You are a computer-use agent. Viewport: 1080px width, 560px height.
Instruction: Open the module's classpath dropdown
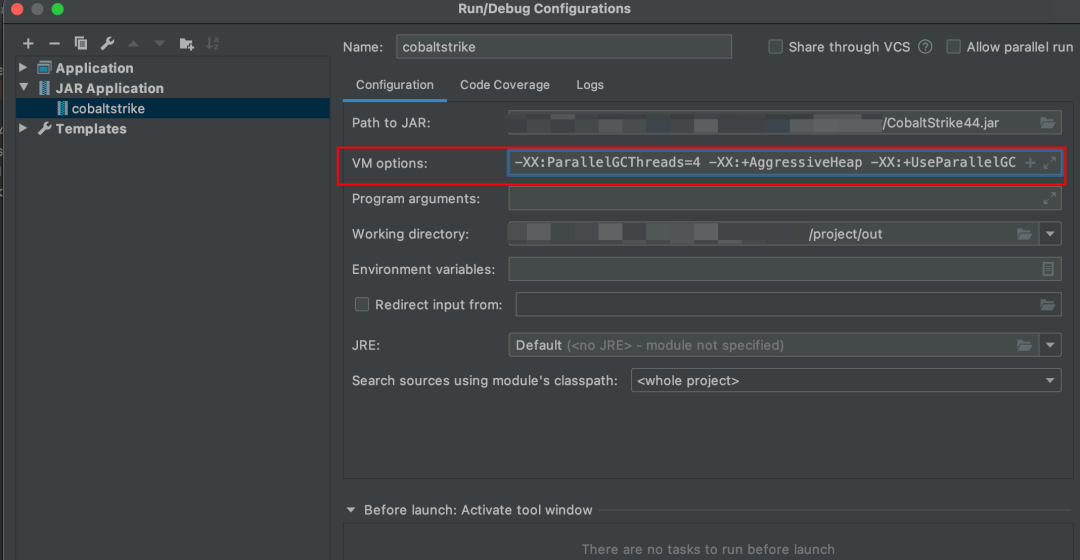tap(846, 380)
